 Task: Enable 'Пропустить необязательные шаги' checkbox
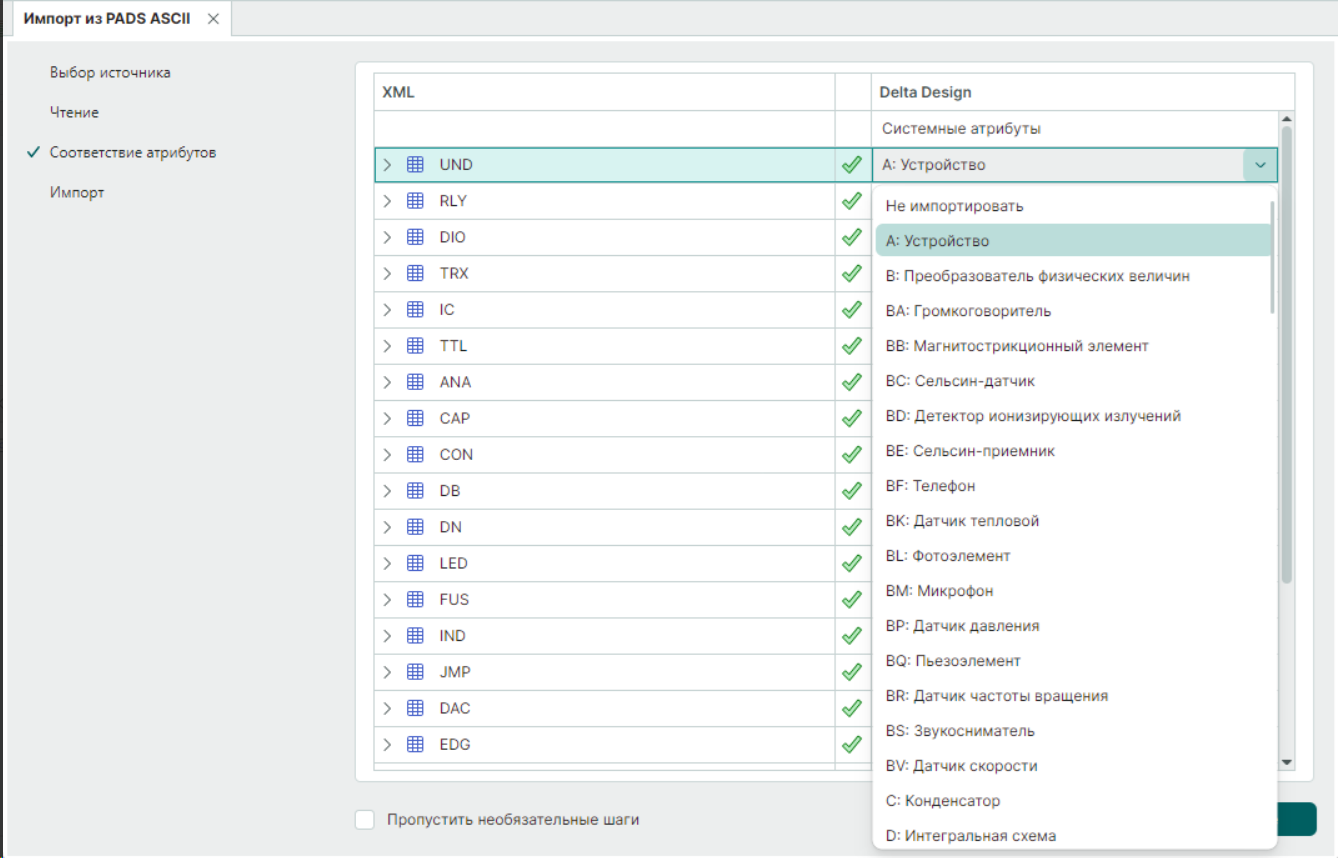tap(365, 820)
